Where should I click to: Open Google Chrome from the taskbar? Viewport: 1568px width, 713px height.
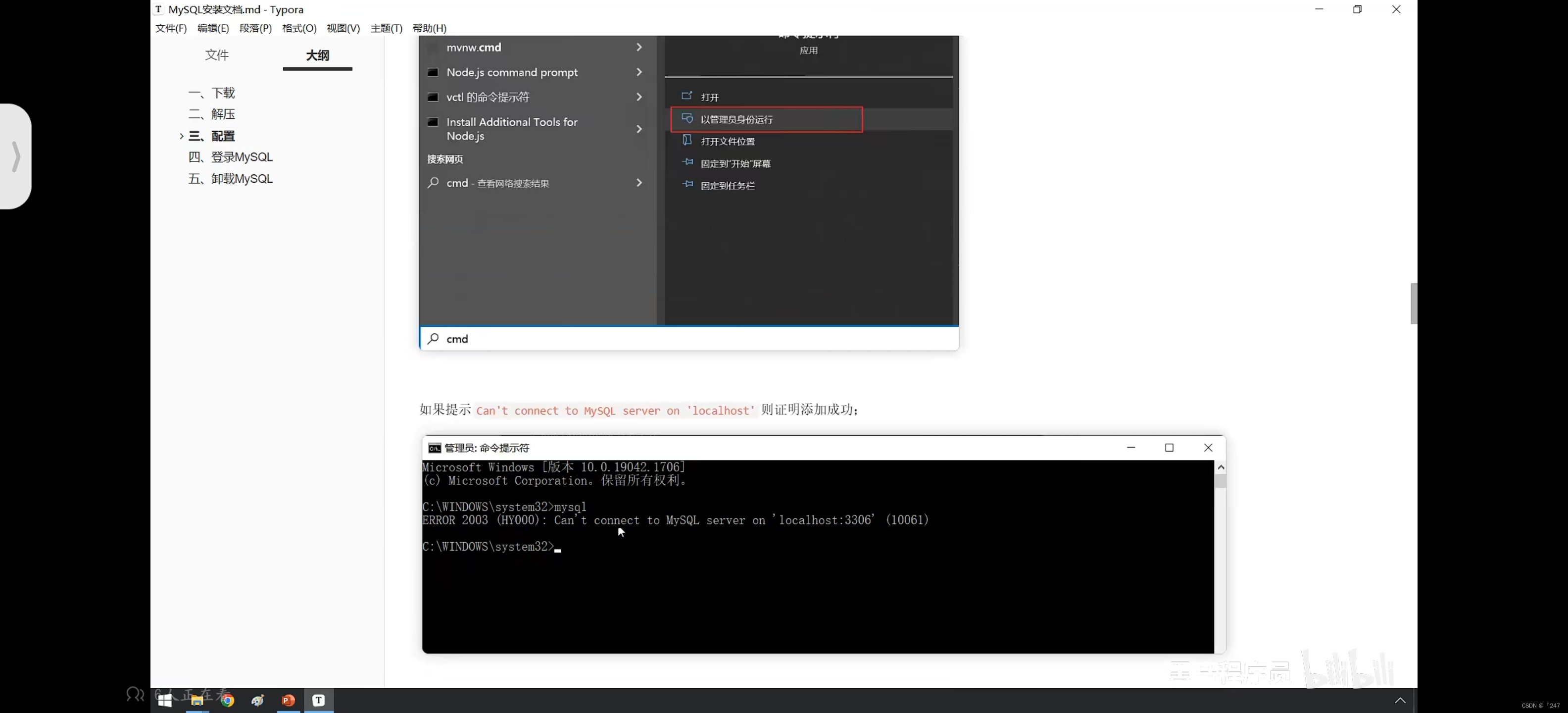point(228,700)
